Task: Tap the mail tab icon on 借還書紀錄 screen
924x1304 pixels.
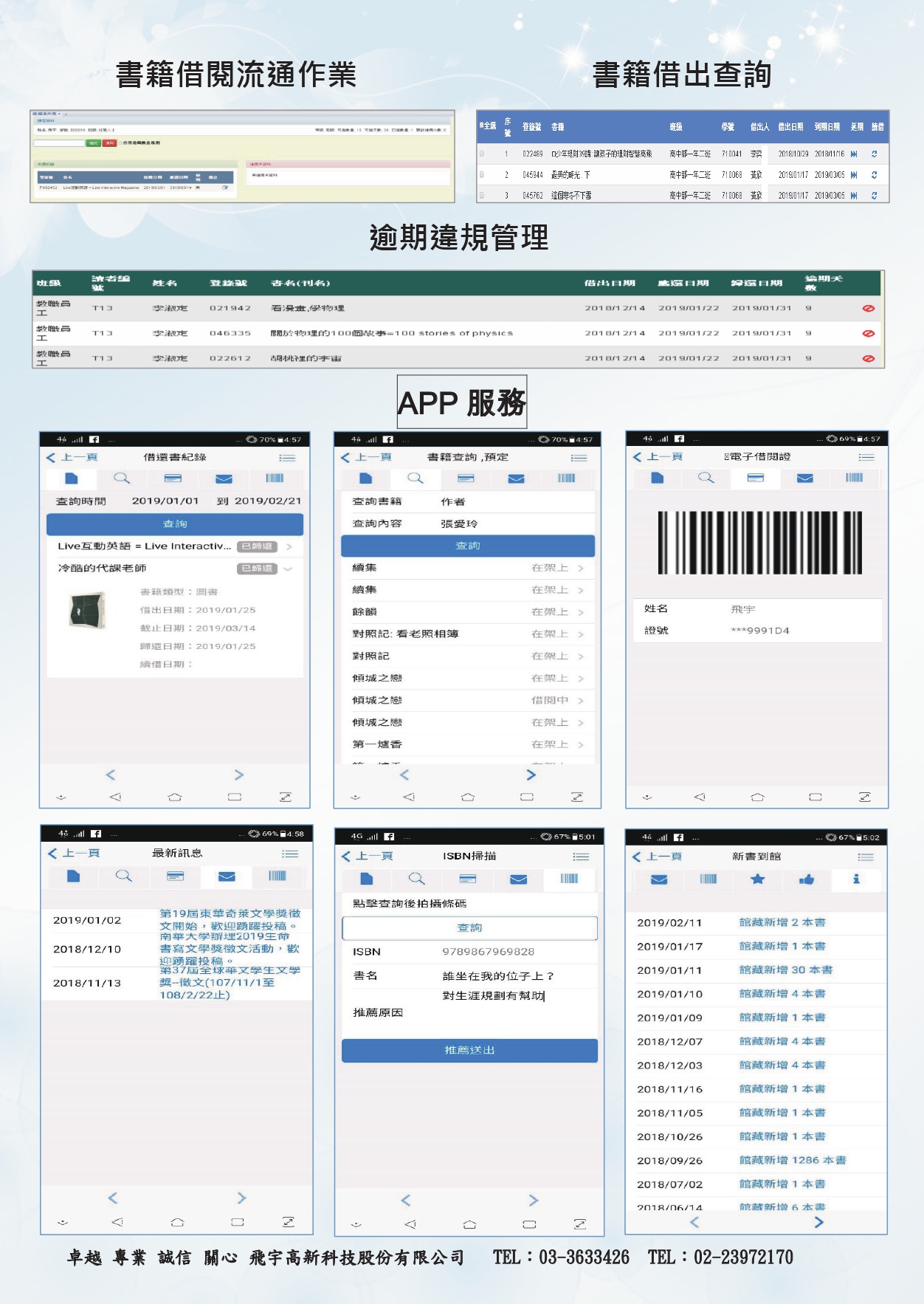Action: pyautogui.click(x=224, y=478)
